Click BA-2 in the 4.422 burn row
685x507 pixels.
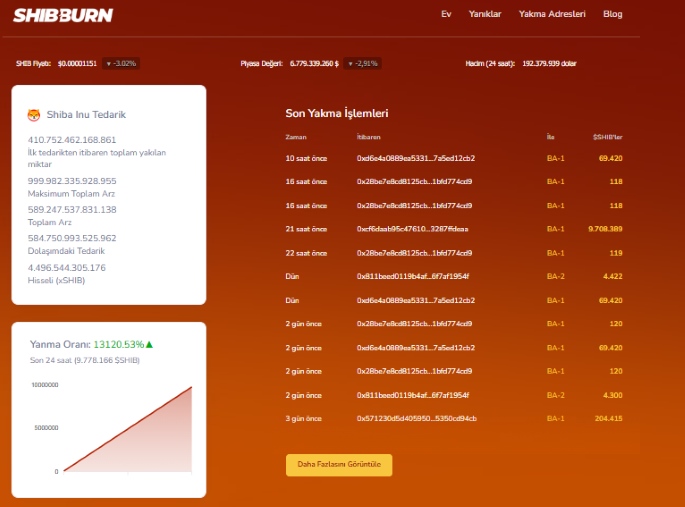pos(555,276)
